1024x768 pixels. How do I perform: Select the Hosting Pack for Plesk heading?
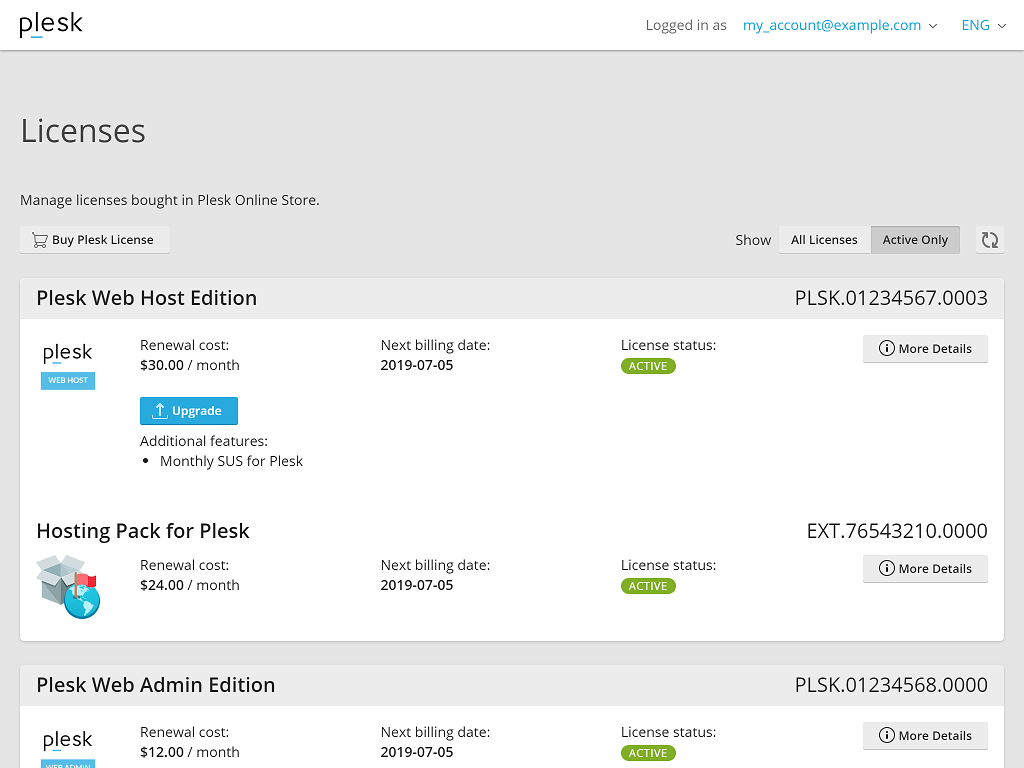coord(143,531)
